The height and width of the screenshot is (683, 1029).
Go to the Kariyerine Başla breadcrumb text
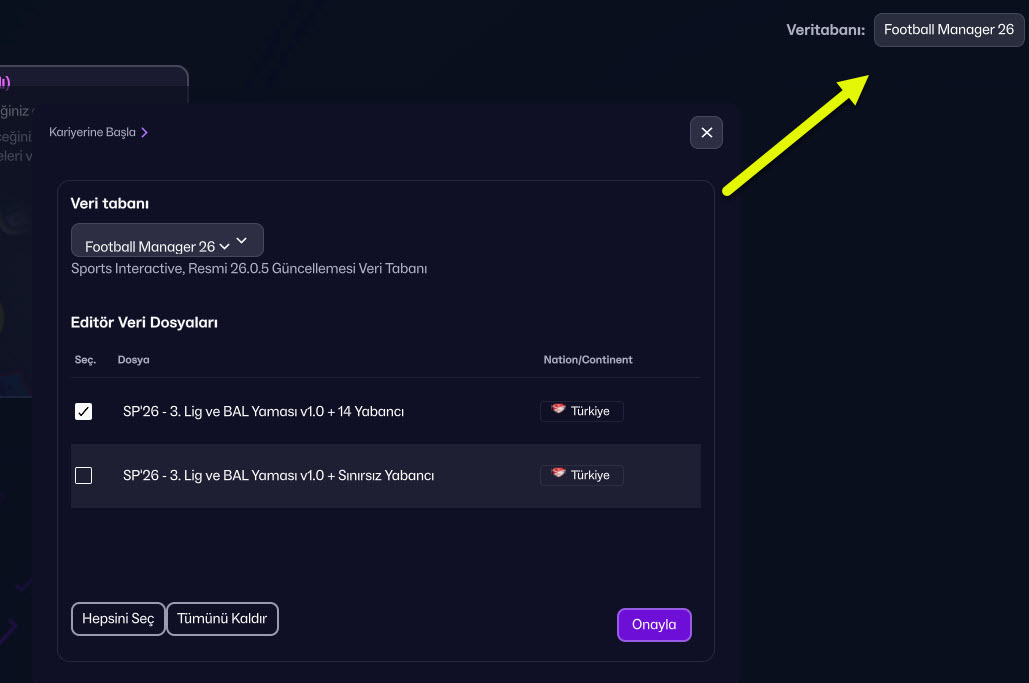(92, 132)
